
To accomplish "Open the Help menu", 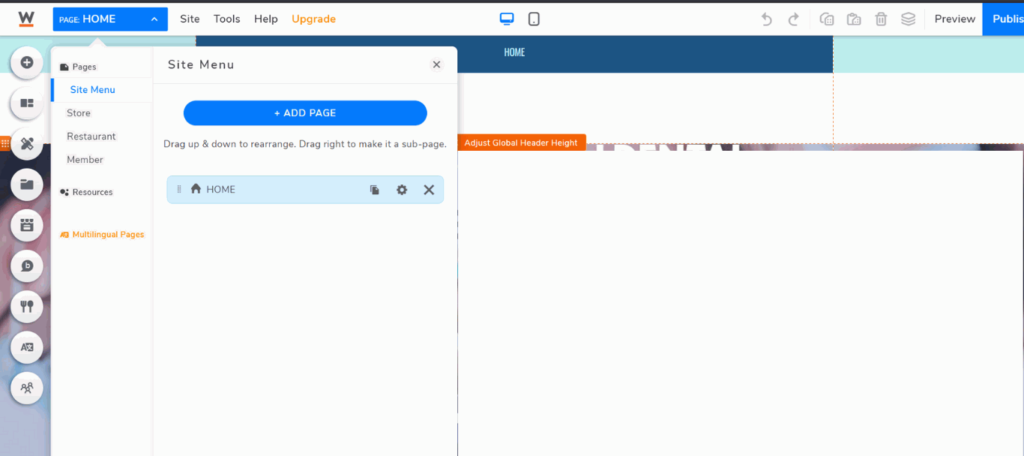I will (x=266, y=19).
